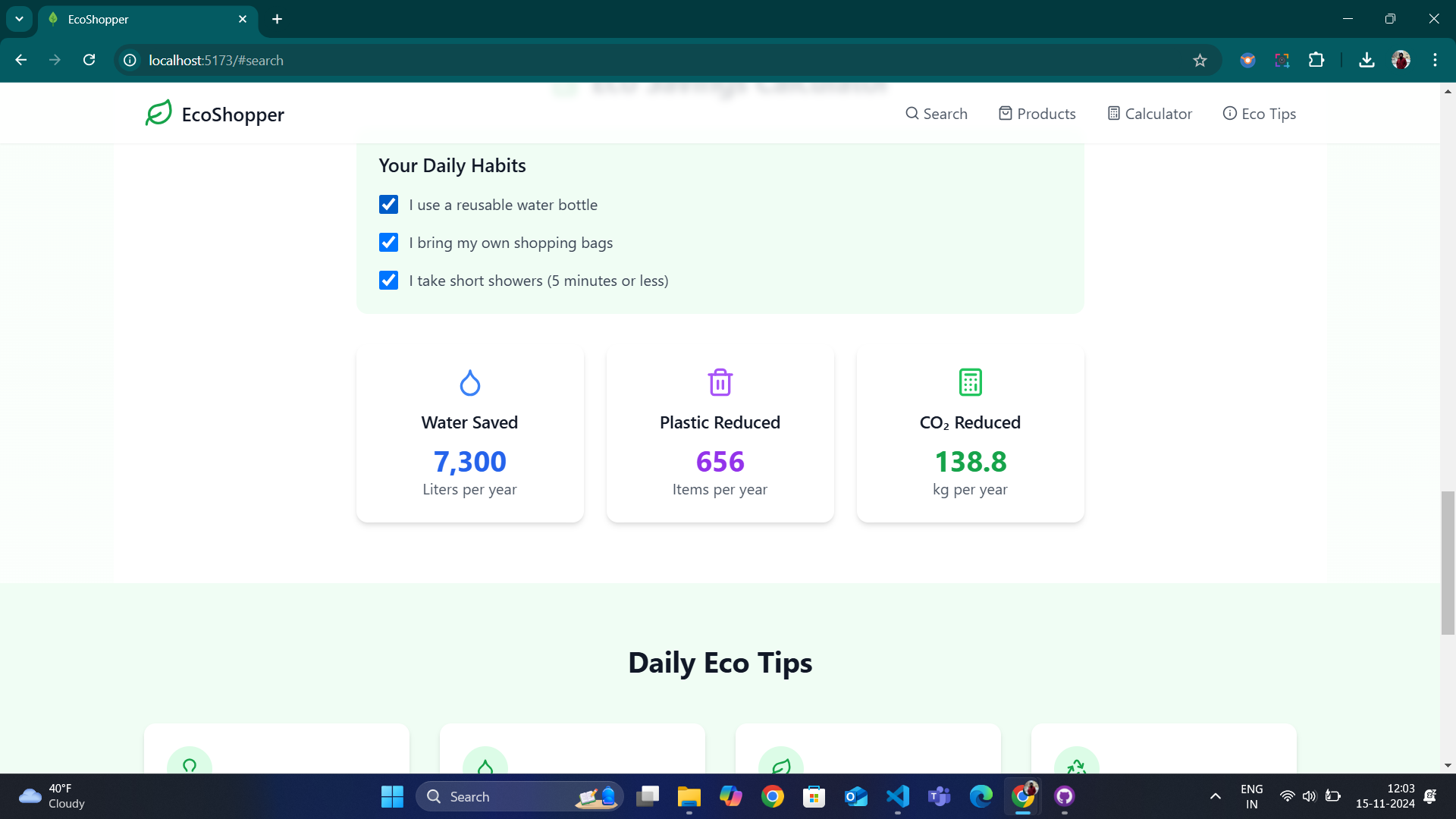The height and width of the screenshot is (819, 1456).
Task: Click the Search link in the navbar
Action: pyautogui.click(x=937, y=114)
